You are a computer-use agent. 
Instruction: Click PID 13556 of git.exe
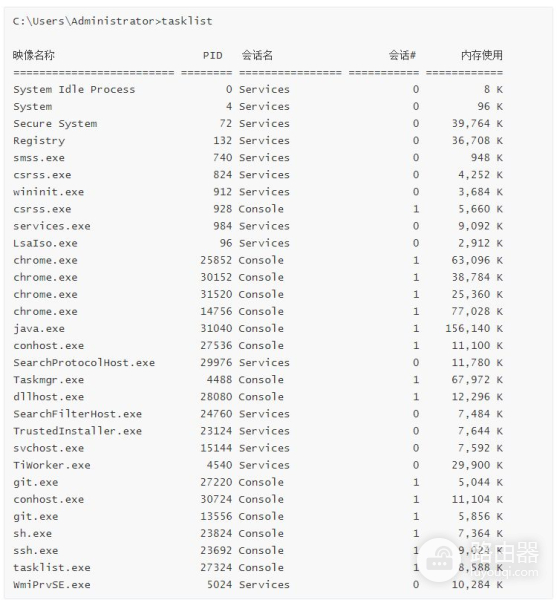point(216,516)
